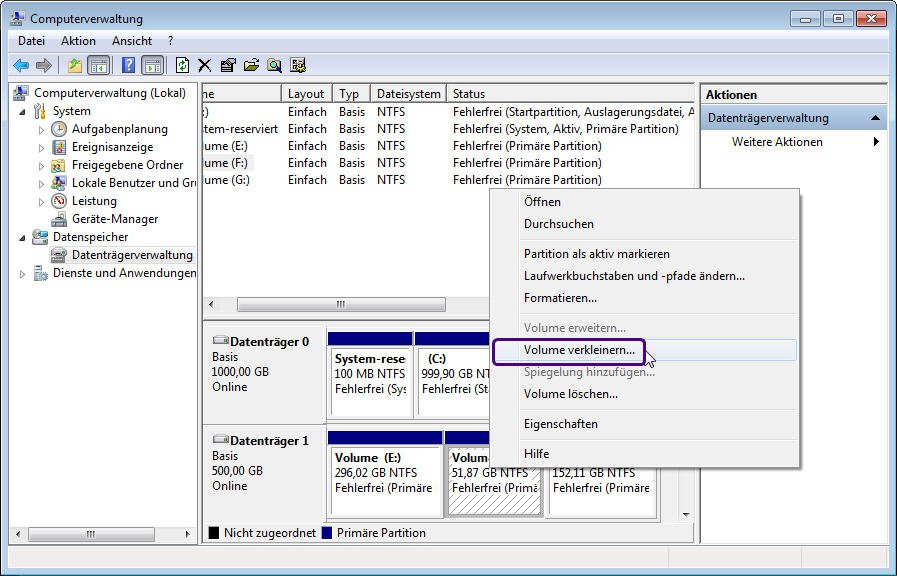Screen dimensions: 897x576
Task: Click the Primäre Partition blue legend swatch
Action: pyautogui.click(x=327, y=533)
